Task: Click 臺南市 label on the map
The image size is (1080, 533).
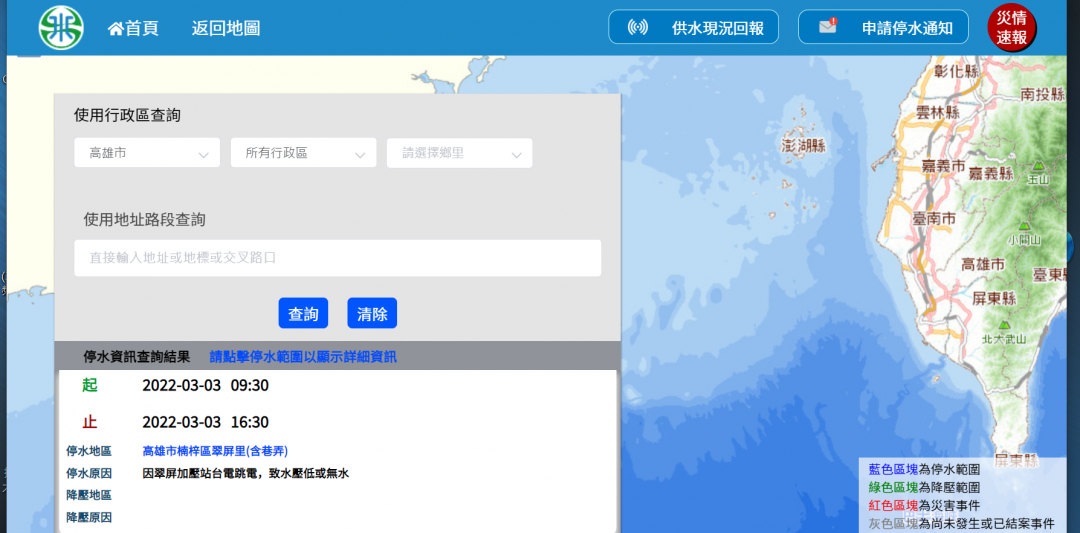Action: click(934, 219)
